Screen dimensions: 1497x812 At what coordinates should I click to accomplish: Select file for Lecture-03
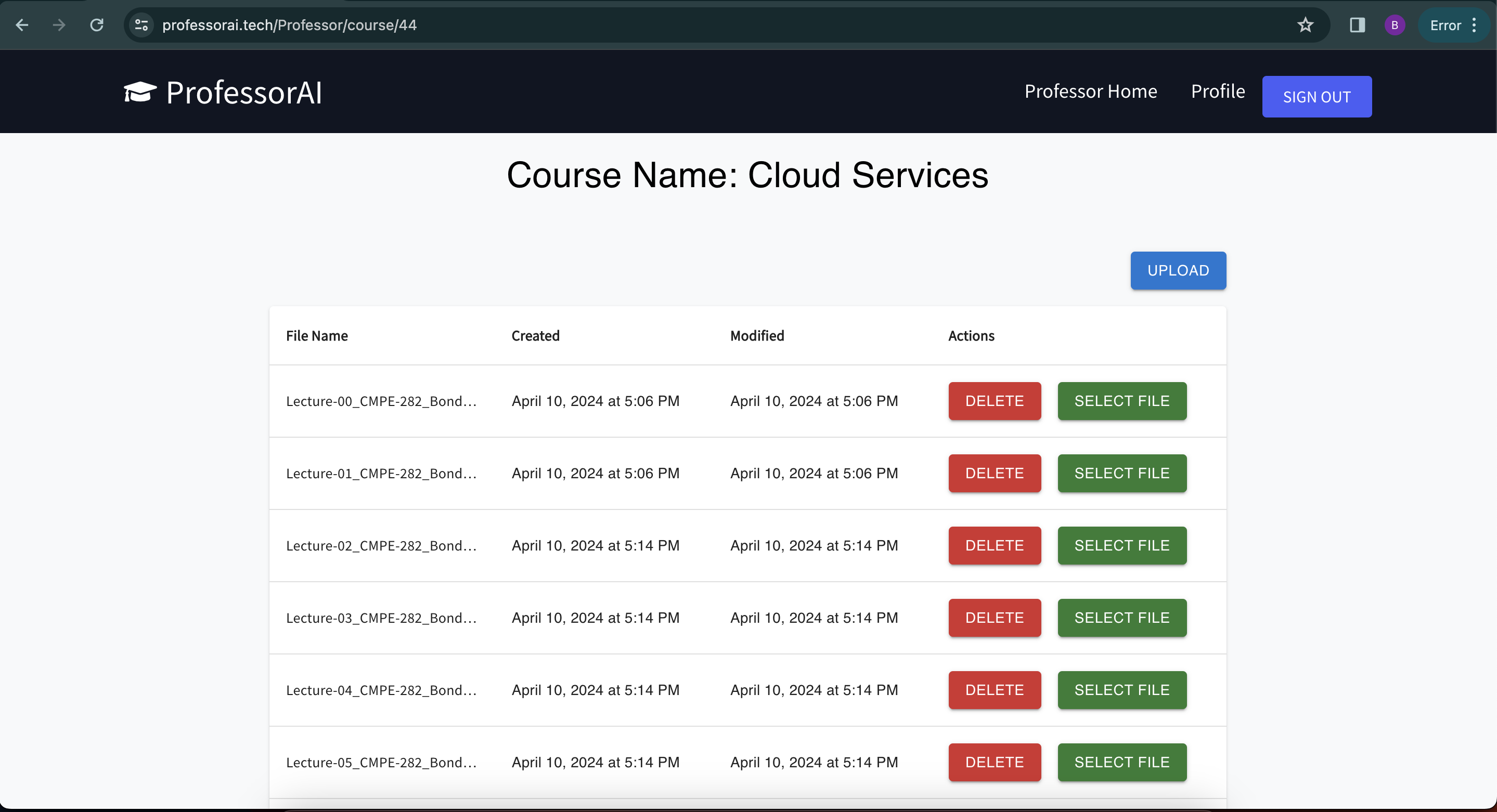pos(1121,618)
